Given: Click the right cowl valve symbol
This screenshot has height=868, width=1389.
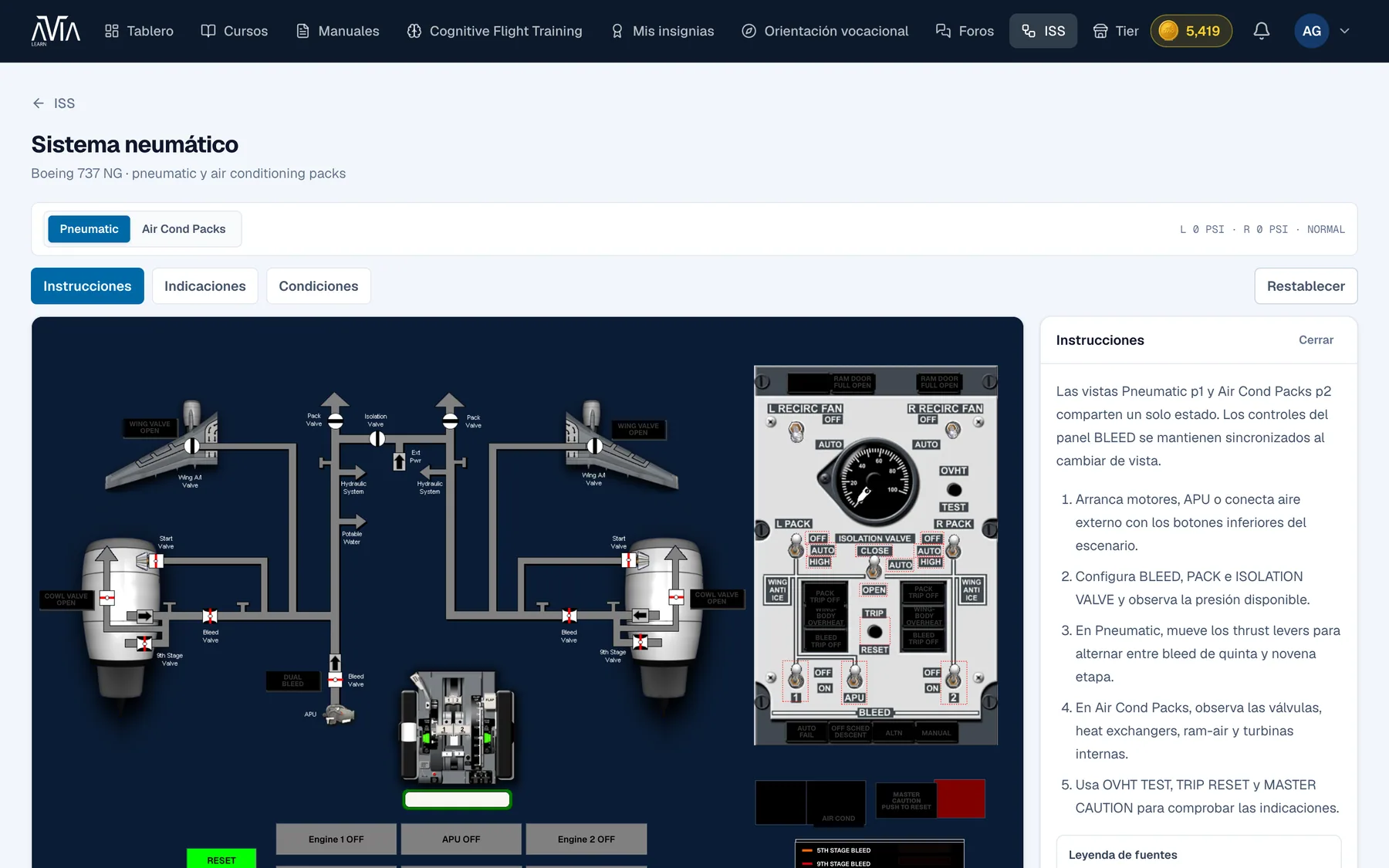Looking at the screenshot, I should [676, 596].
